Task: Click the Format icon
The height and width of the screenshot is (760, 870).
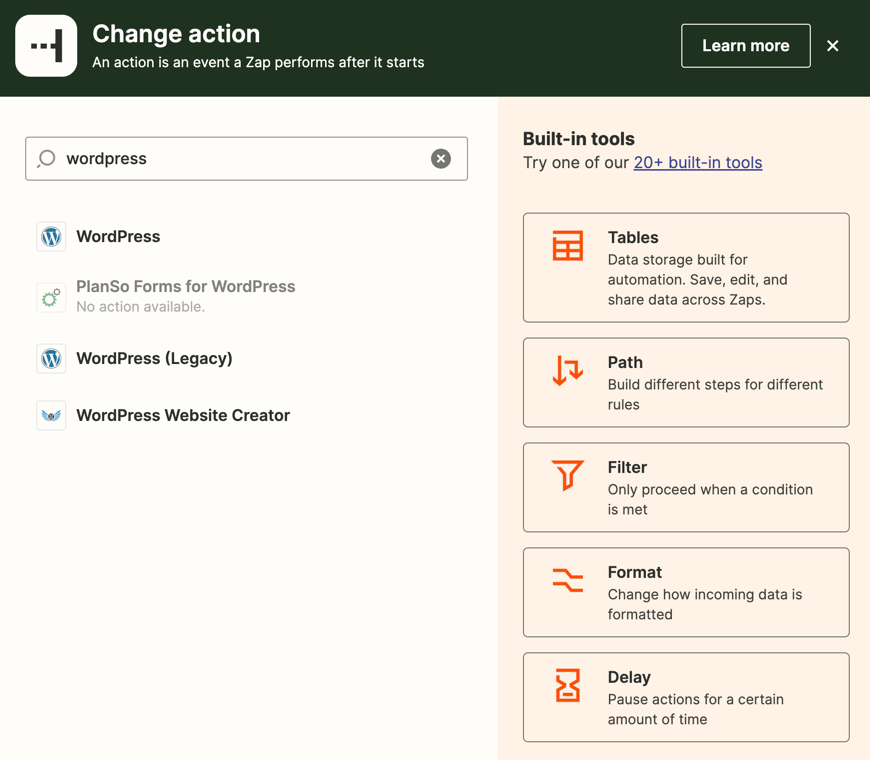Action: coord(568,580)
